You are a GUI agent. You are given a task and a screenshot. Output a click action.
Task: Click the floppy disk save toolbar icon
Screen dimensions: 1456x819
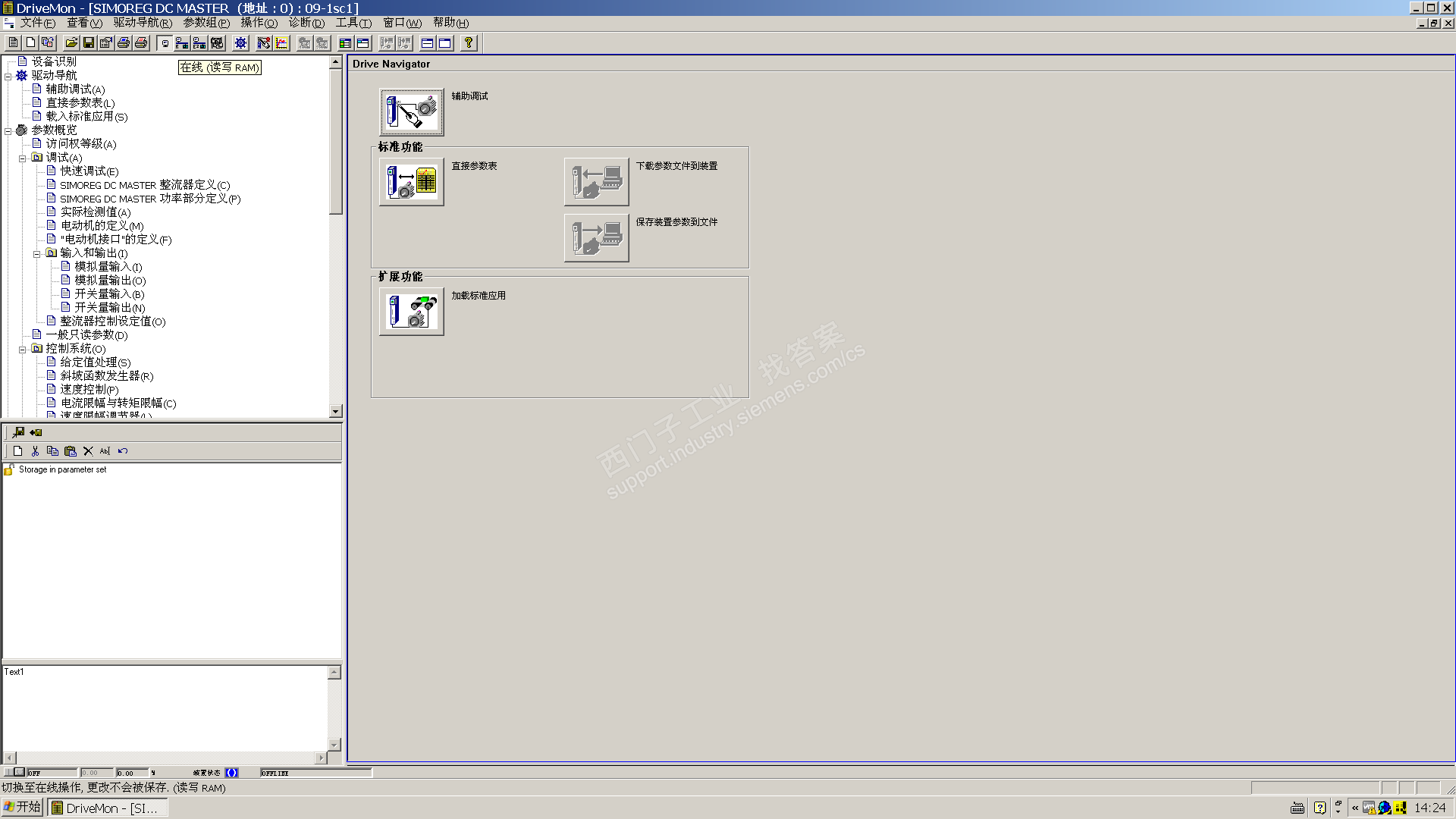point(89,43)
